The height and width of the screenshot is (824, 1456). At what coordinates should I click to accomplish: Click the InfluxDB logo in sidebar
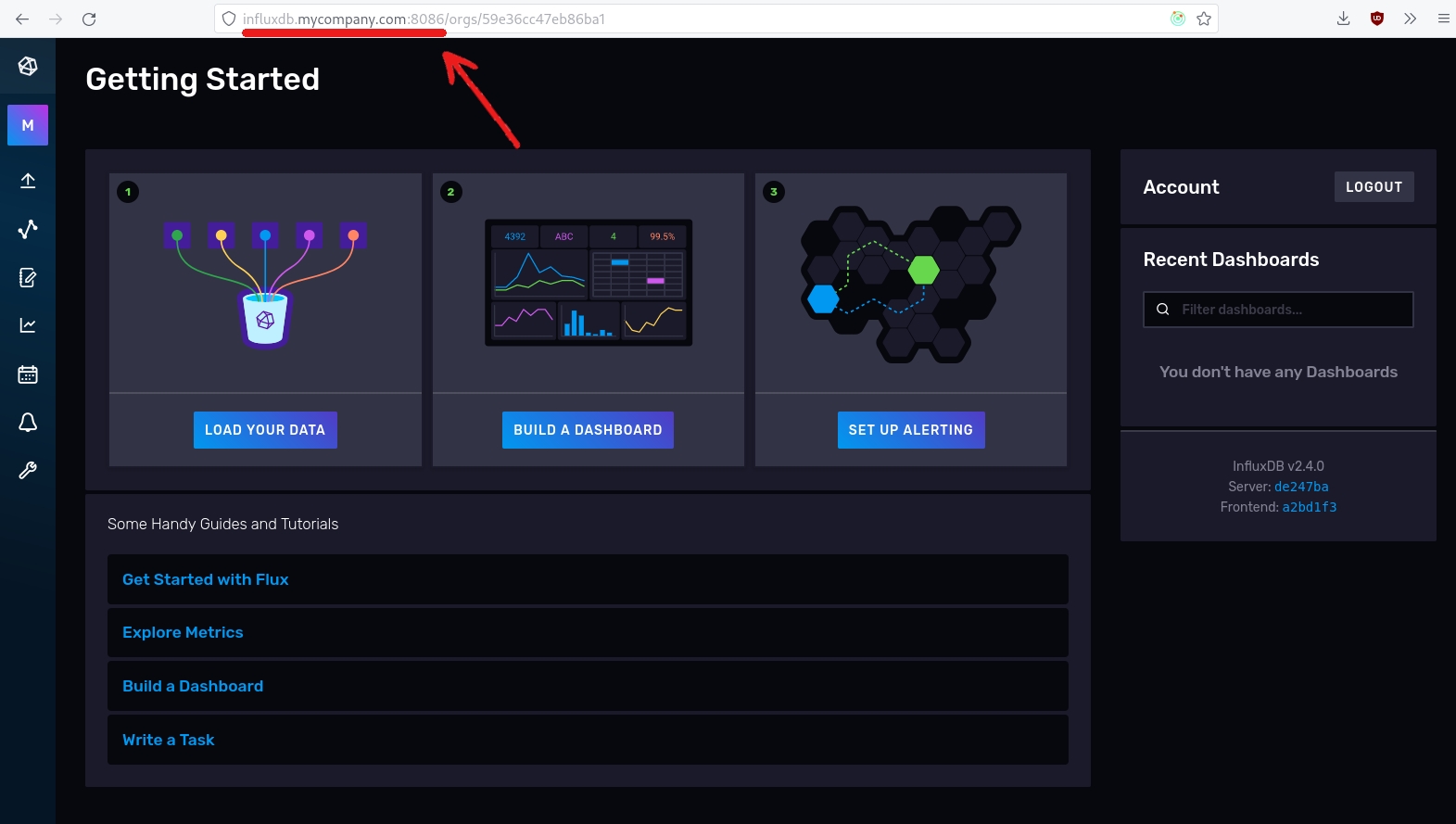(x=28, y=66)
